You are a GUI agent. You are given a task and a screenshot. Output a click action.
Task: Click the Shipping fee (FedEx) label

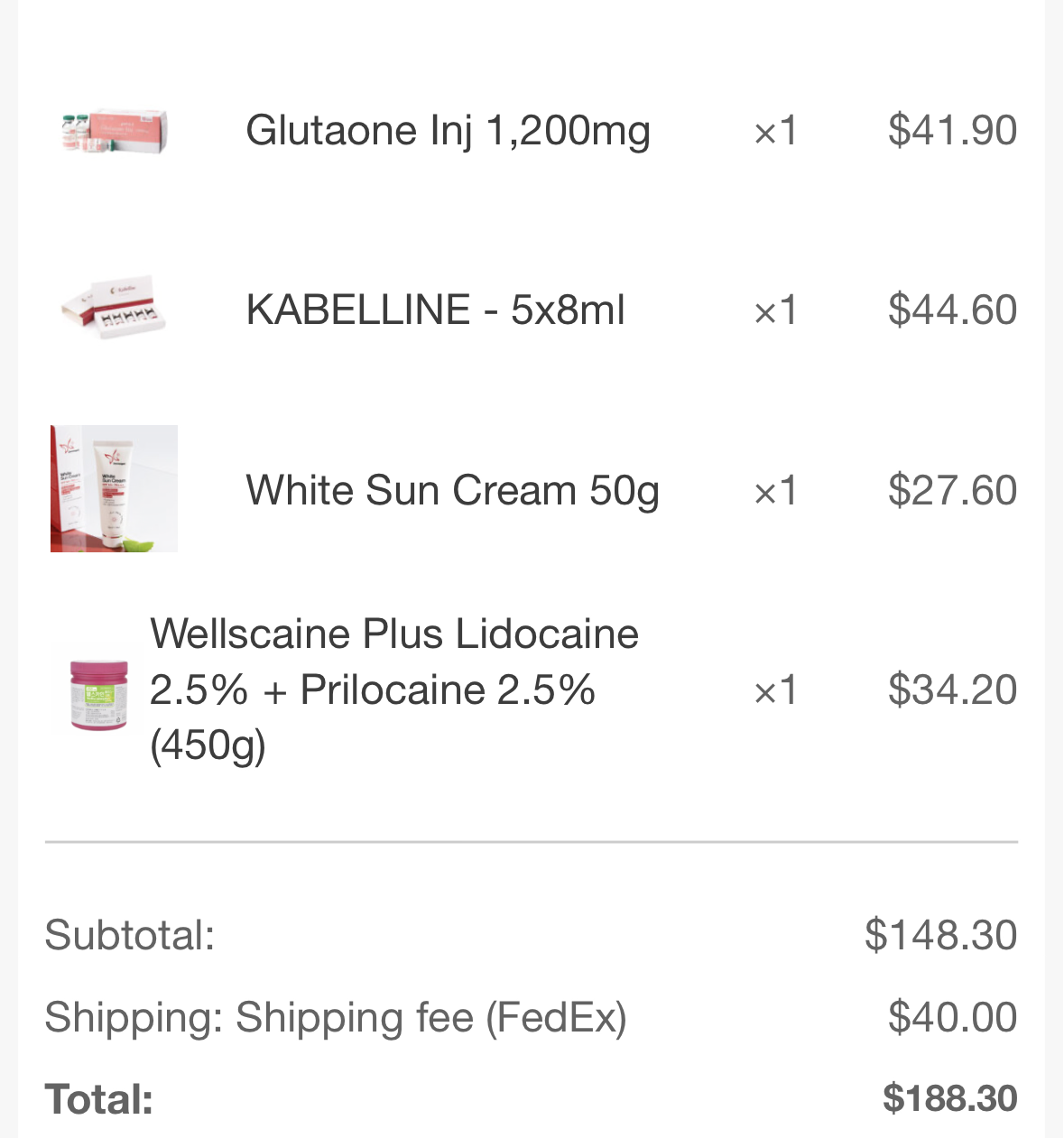pyautogui.click(x=430, y=1018)
